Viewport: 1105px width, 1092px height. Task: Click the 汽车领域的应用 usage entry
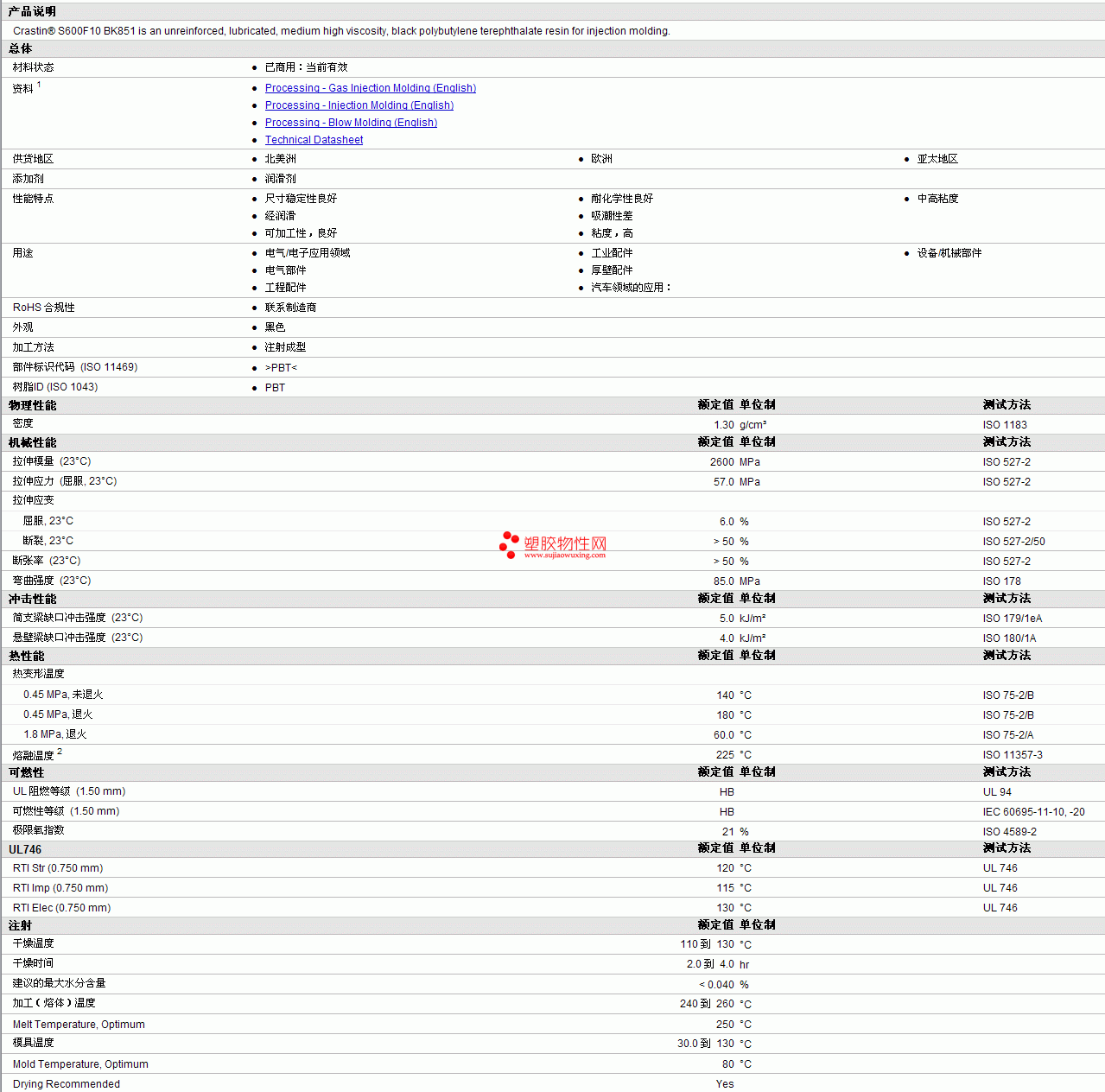pyautogui.click(x=631, y=288)
